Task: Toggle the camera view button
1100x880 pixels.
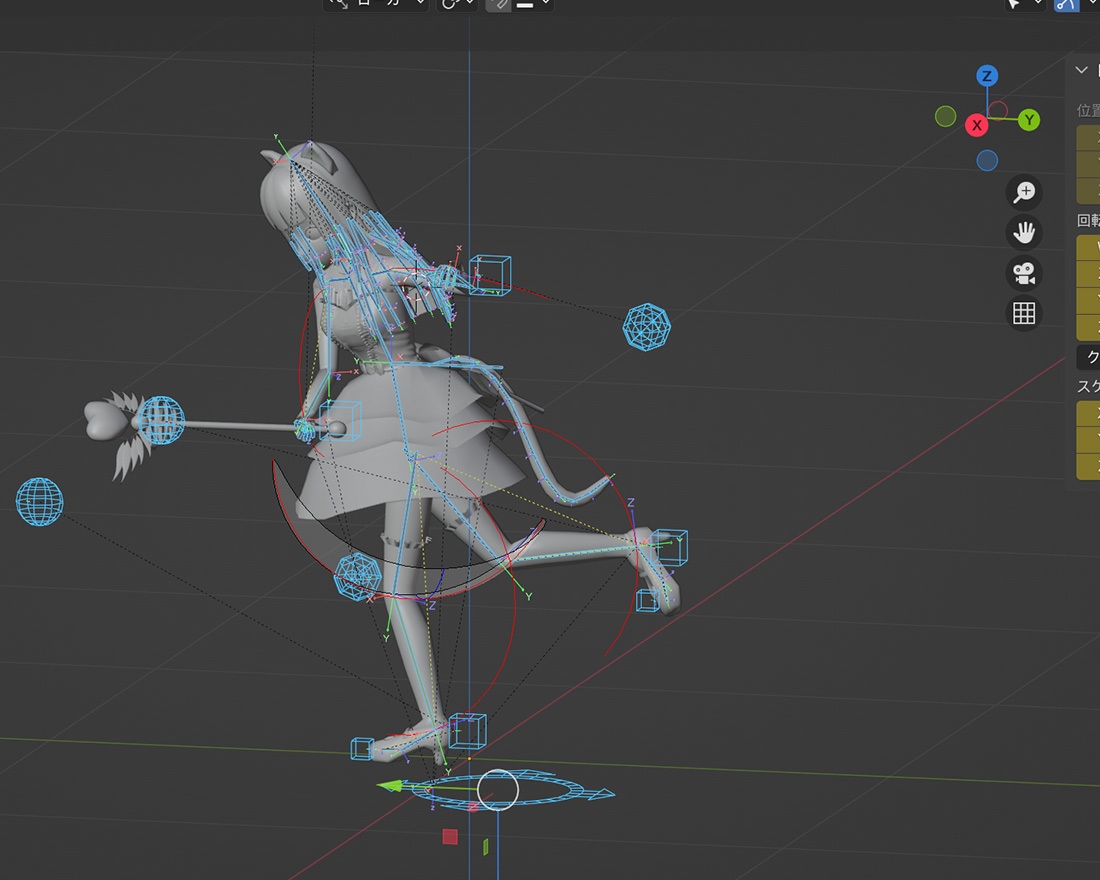Action: (x=1024, y=273)
